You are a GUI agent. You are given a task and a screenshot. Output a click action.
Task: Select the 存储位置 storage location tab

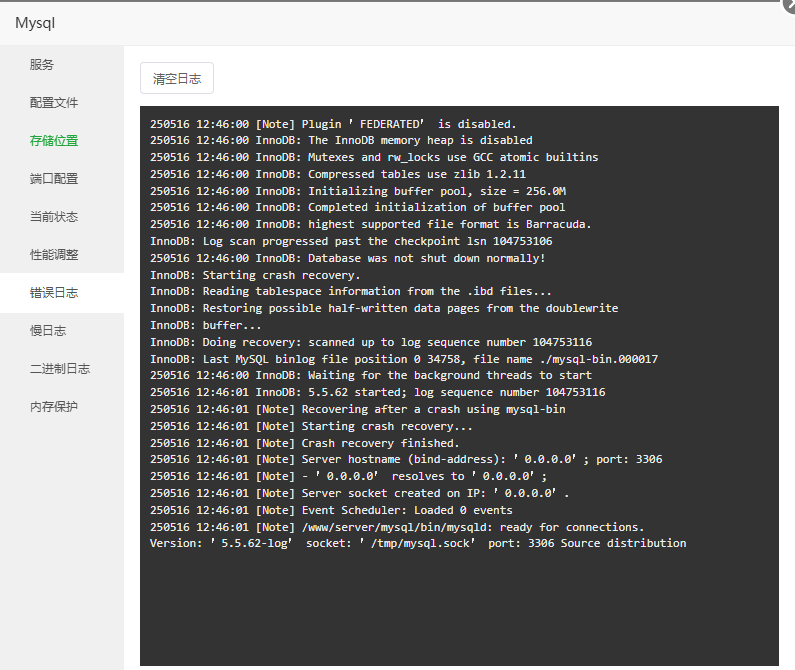54,140
